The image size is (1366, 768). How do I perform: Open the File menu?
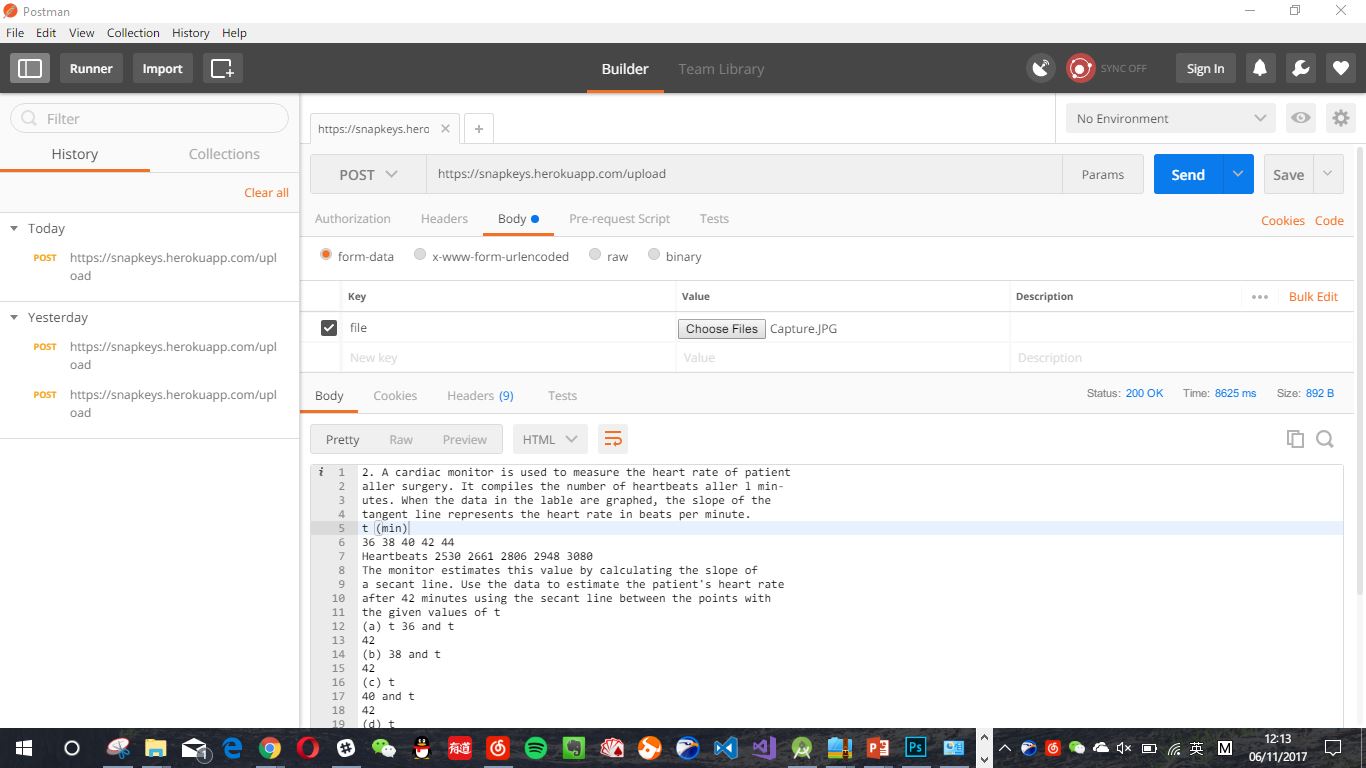pos(15,33)
